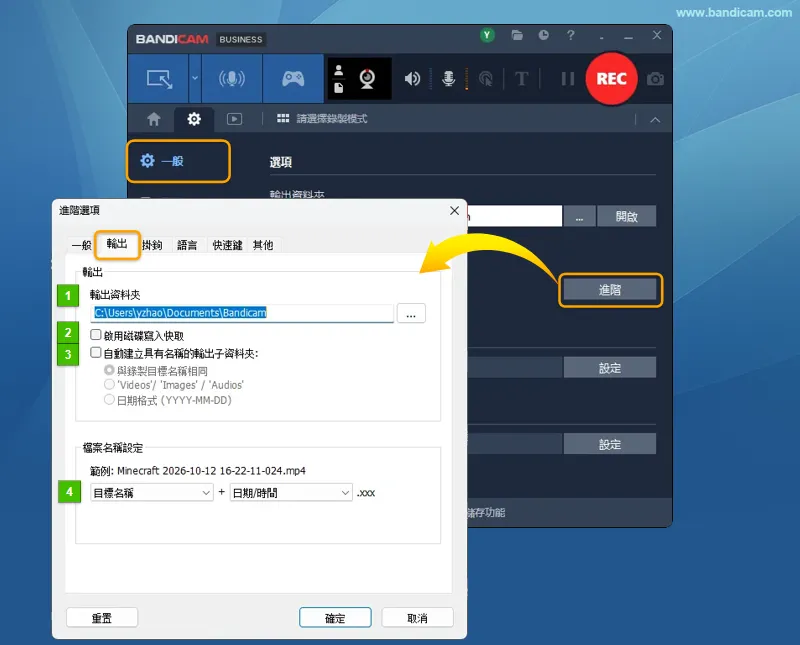
Task: Browse for folder in advanced dialog
Action: pos(411,313)
